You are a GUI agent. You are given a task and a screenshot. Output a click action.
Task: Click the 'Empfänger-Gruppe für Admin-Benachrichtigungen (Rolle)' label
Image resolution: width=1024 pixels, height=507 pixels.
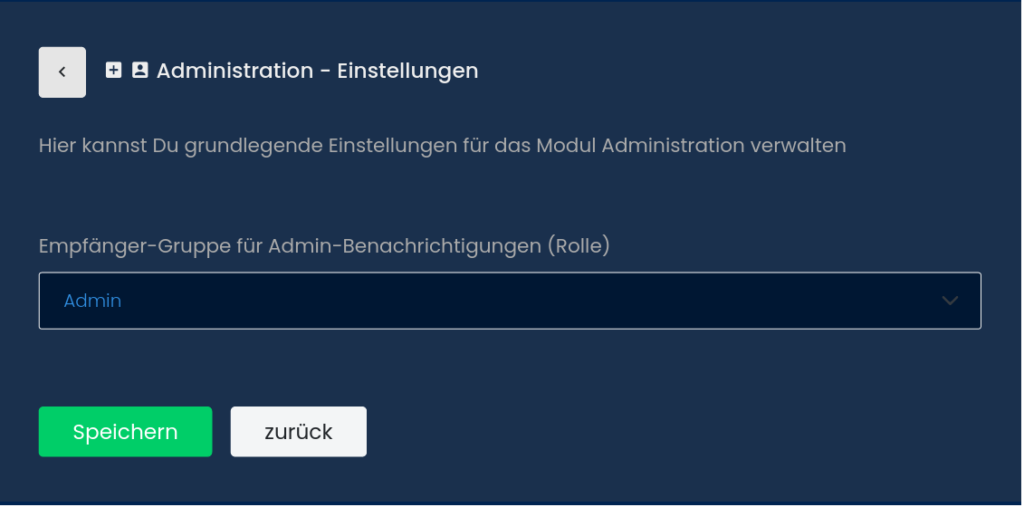point(324,246)
